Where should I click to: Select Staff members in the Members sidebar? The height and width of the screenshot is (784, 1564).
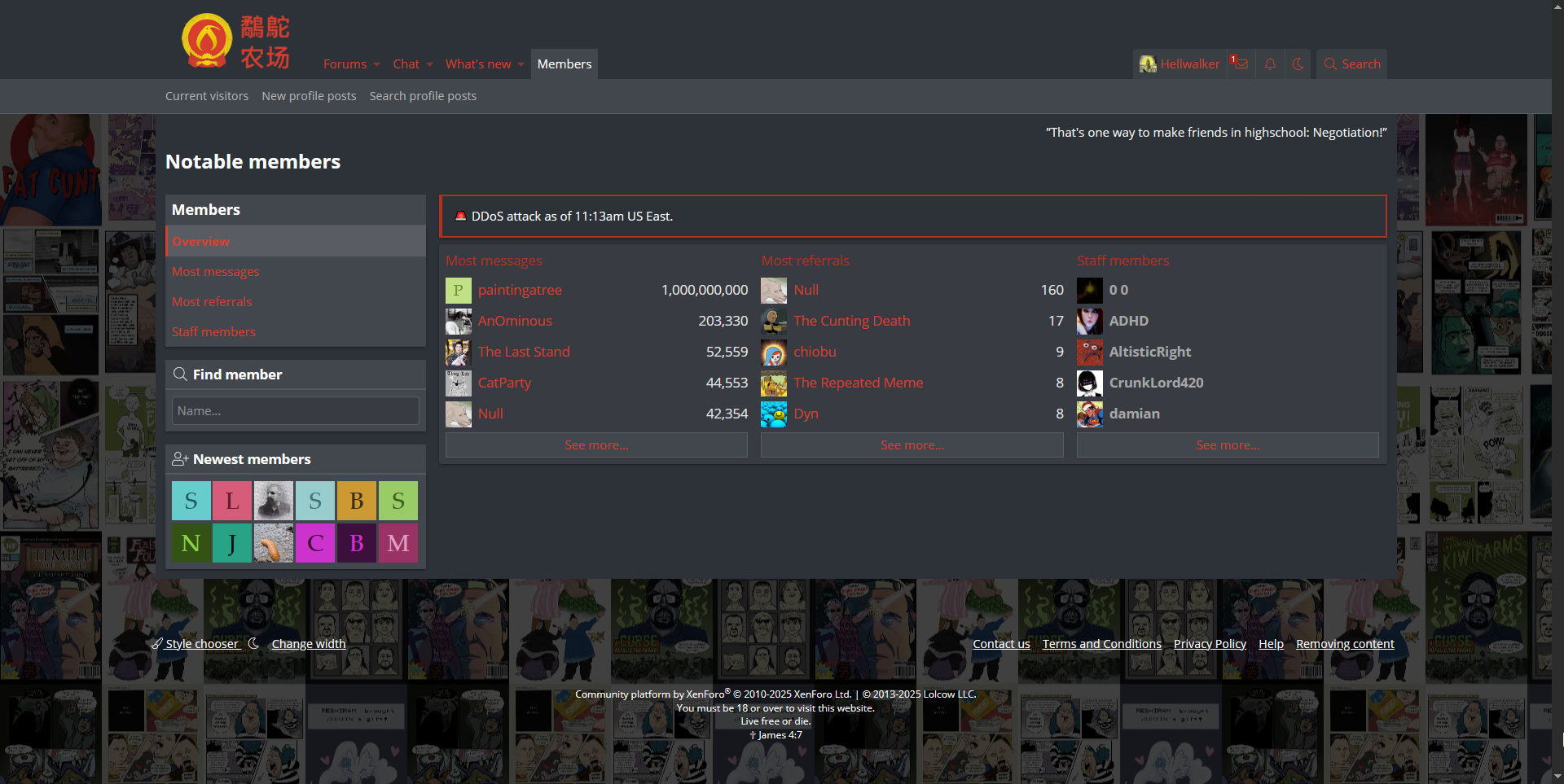coord(296,332)
